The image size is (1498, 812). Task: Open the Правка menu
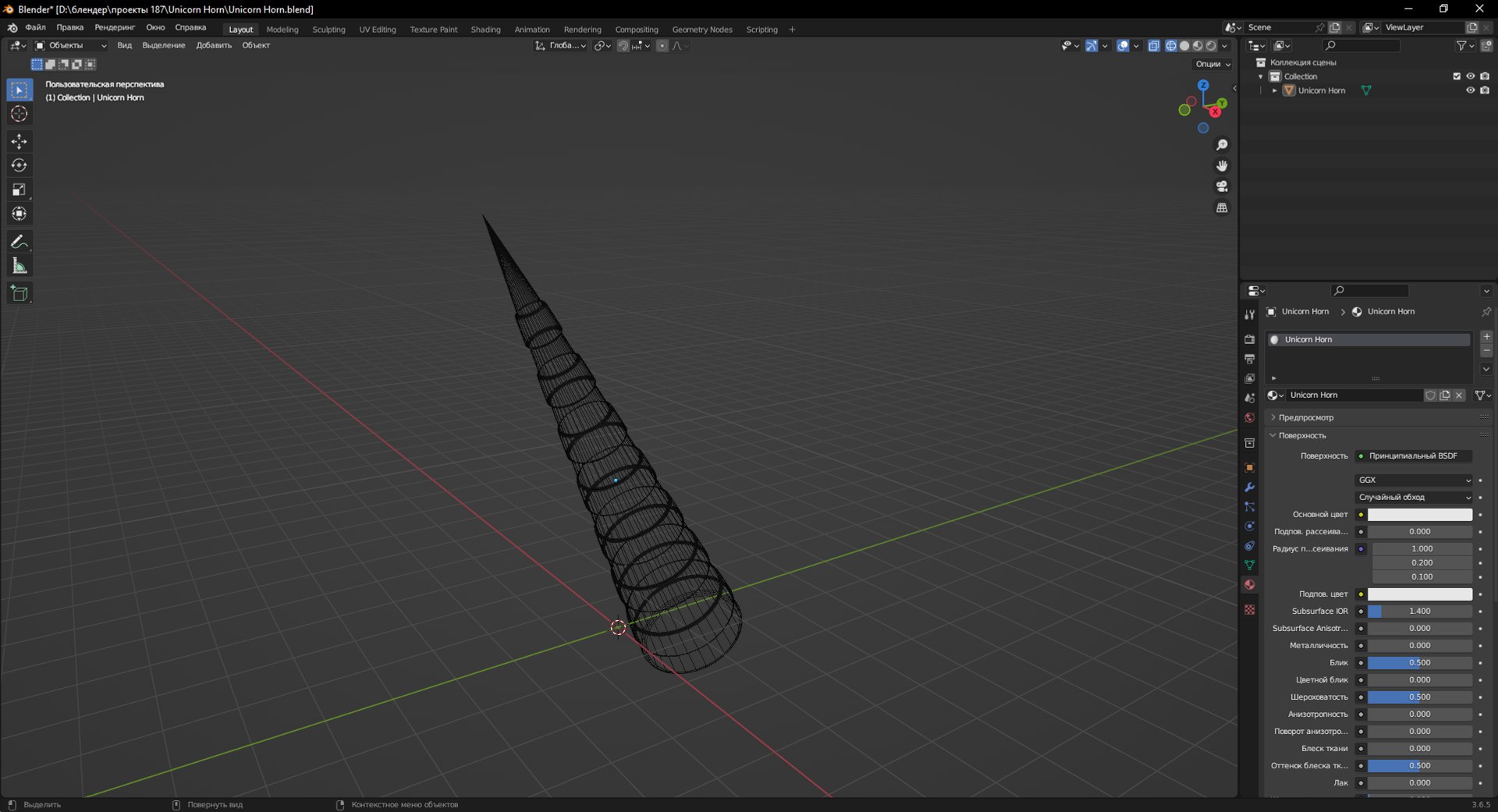pyautogui.click(x=70, y=27)
